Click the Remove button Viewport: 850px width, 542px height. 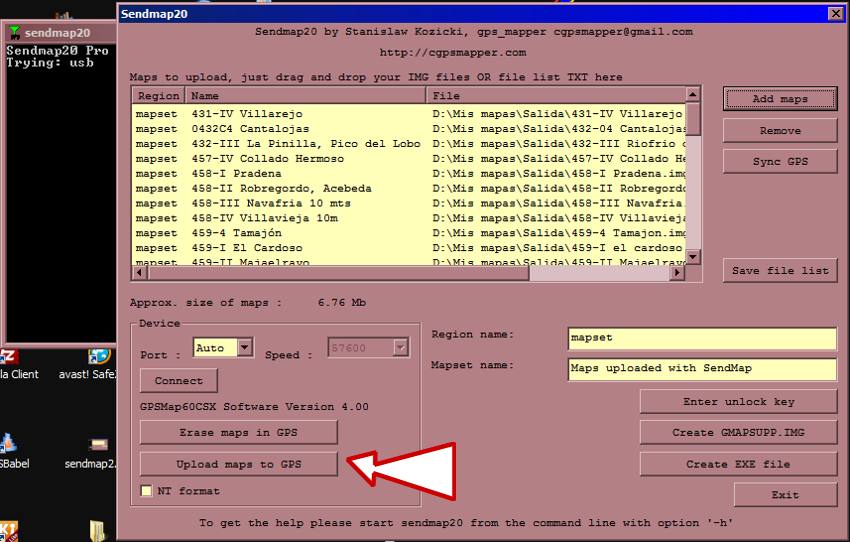click(x=780, y=131)
